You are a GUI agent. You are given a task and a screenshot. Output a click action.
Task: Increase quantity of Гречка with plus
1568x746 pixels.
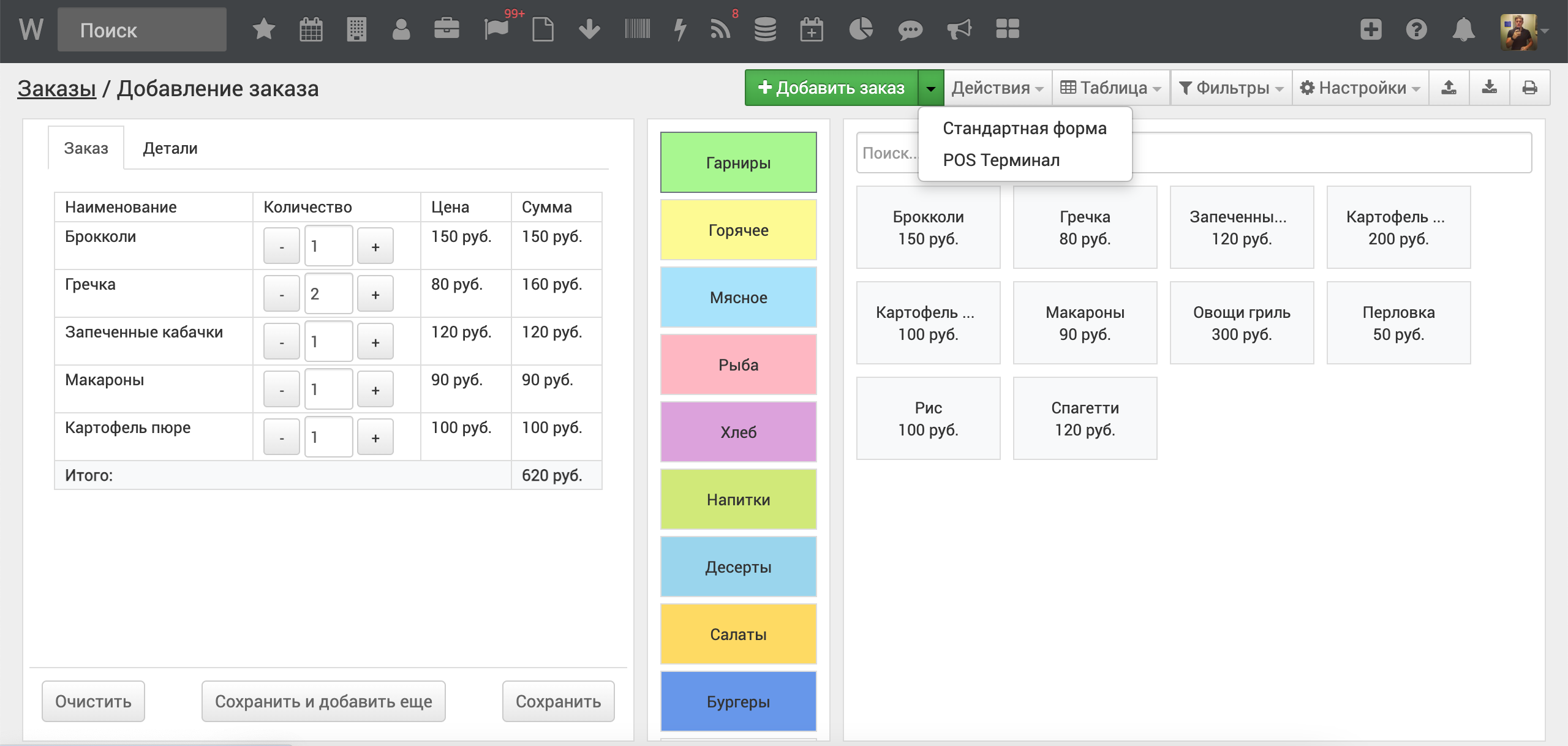click(375, 295)
